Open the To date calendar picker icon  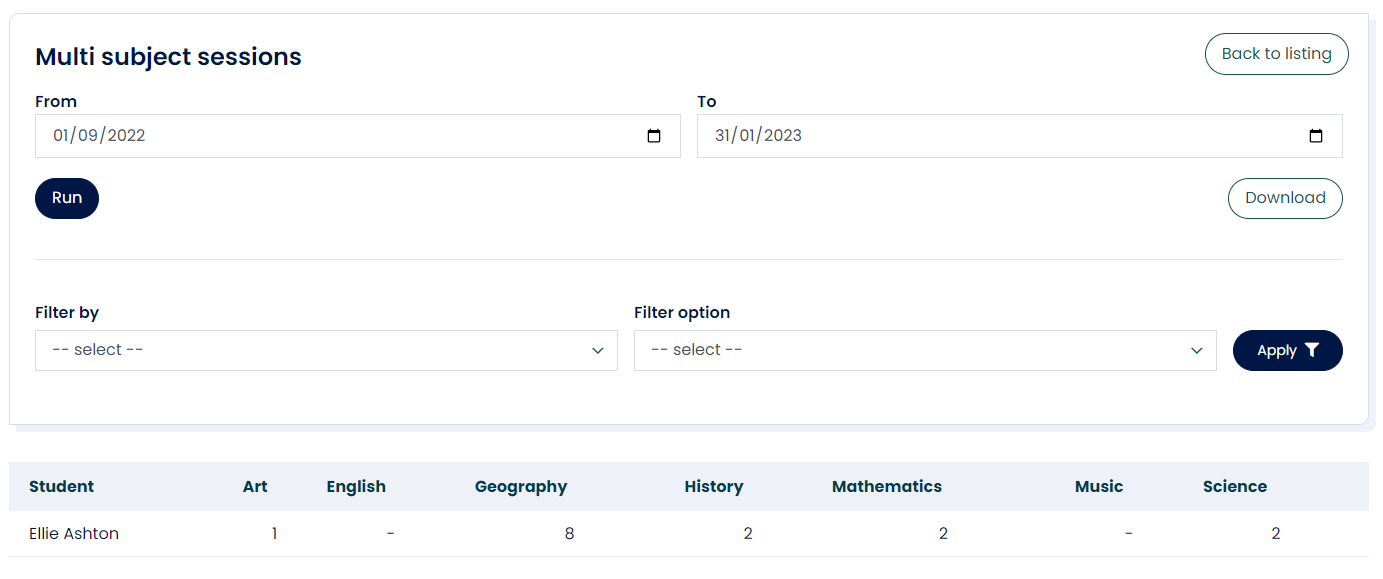(x=1316, y=136)
